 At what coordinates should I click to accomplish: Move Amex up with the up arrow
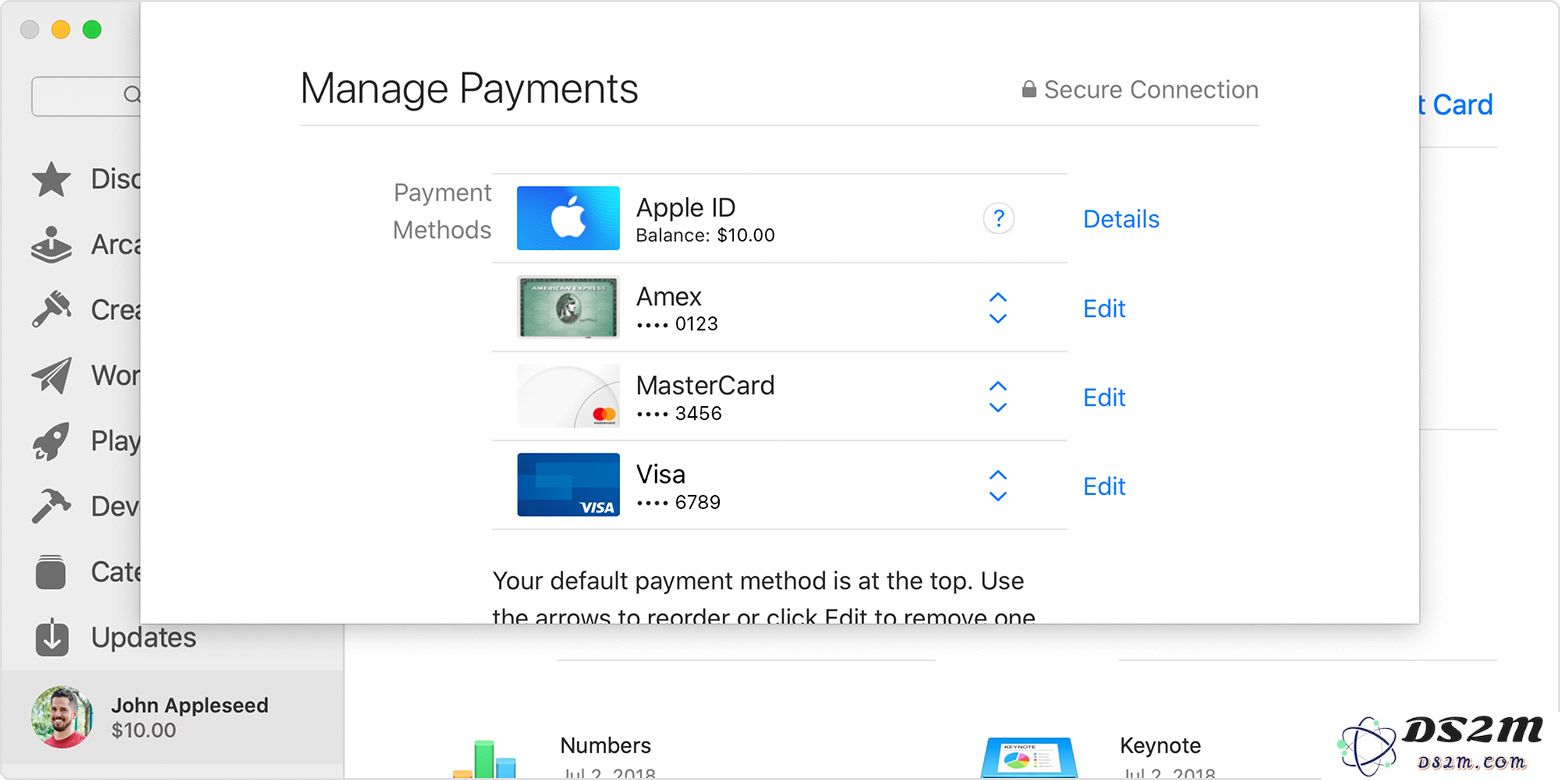point(997,297)
